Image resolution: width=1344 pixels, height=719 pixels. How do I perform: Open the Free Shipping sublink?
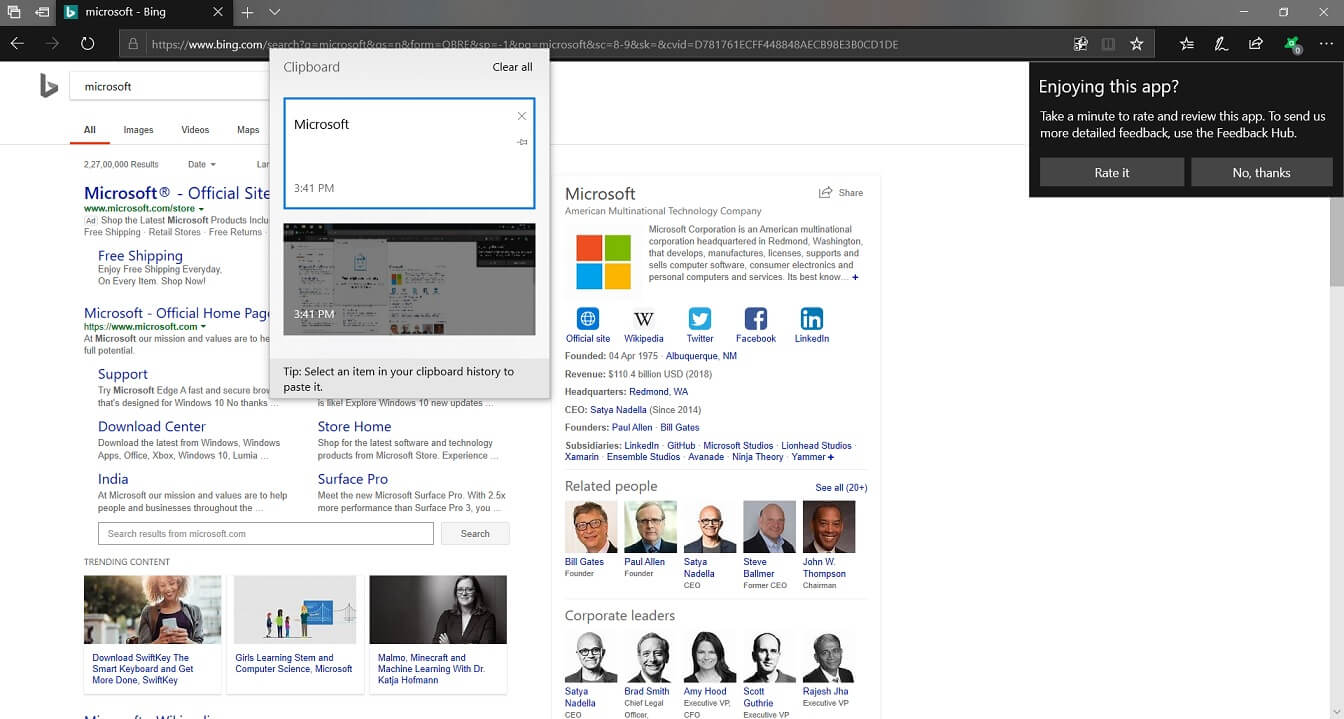point(140,256)
